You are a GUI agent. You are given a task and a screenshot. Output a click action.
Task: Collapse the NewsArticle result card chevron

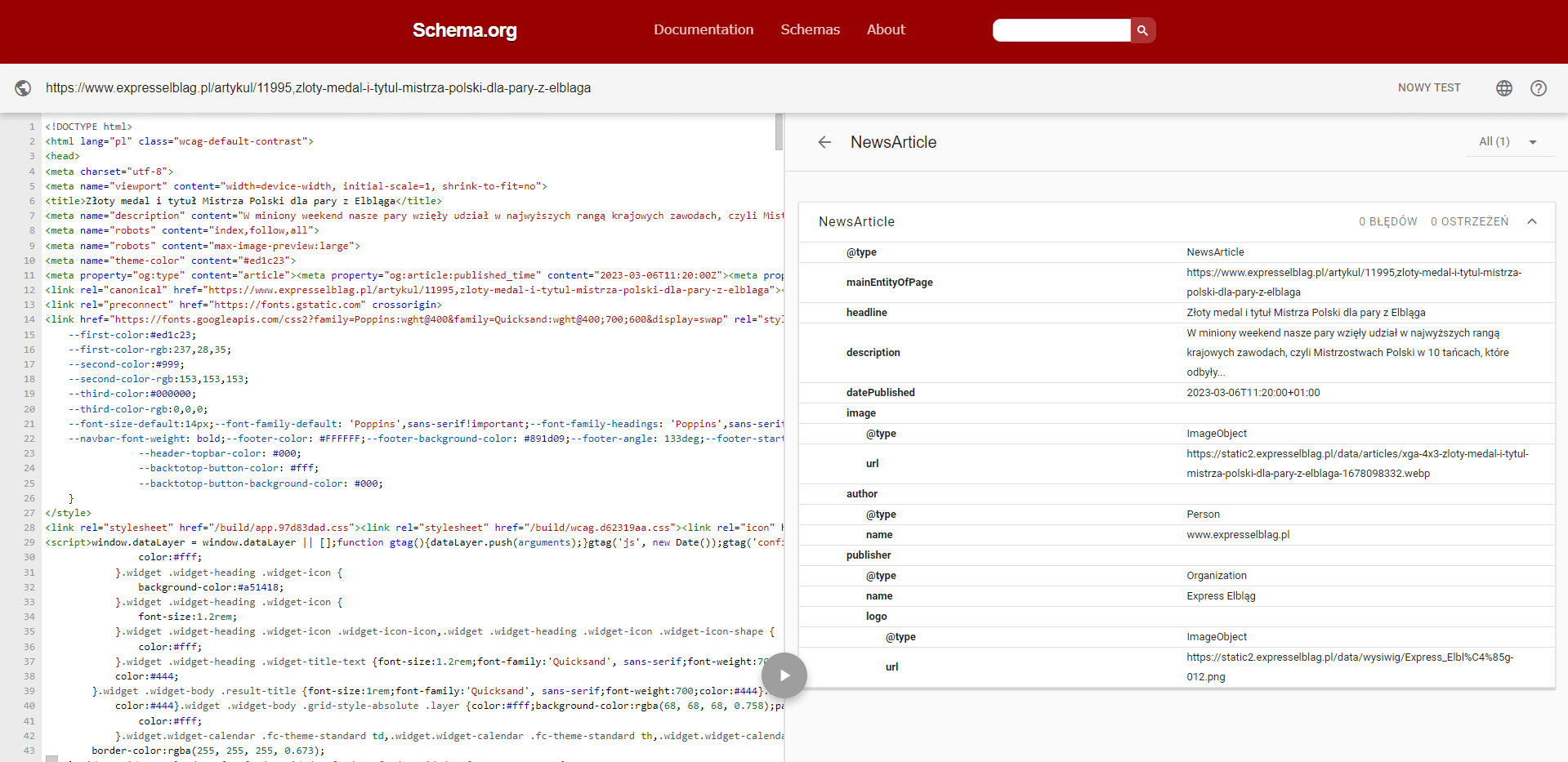pyautogui.click(x=1532, y=221)
